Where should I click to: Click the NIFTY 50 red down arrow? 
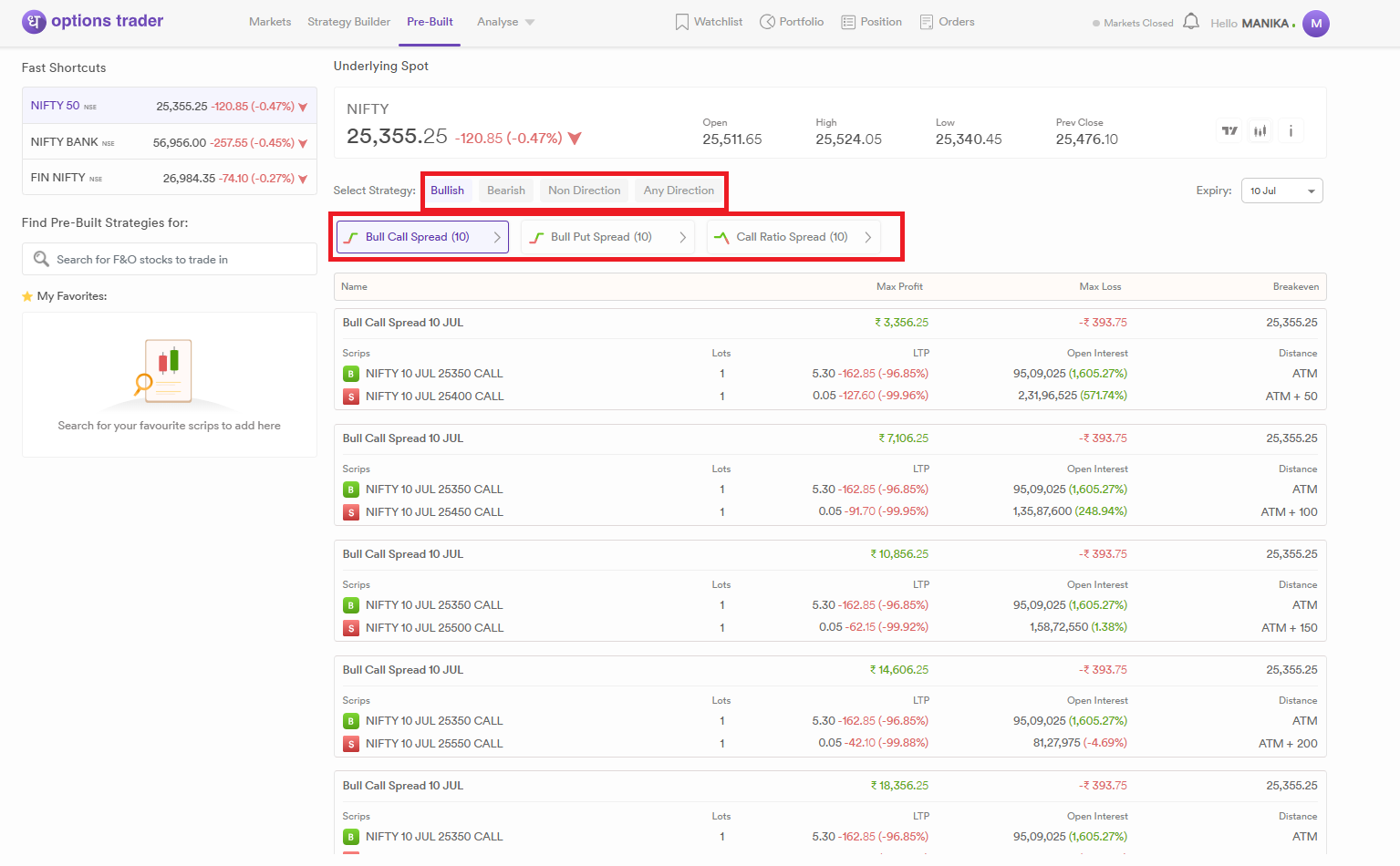[x=303, y=108]
